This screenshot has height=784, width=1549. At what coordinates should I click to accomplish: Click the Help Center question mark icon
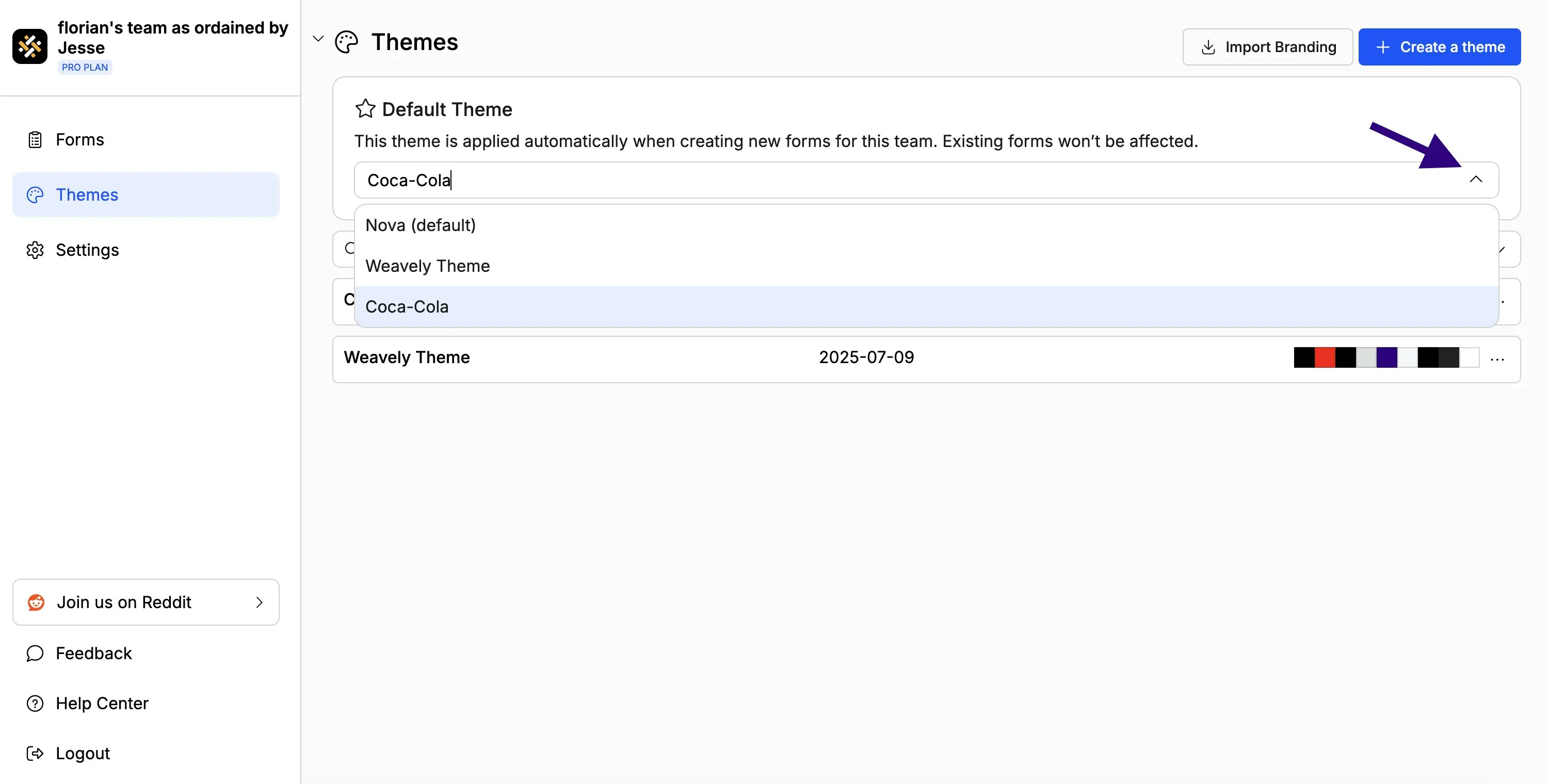point(34,703)
